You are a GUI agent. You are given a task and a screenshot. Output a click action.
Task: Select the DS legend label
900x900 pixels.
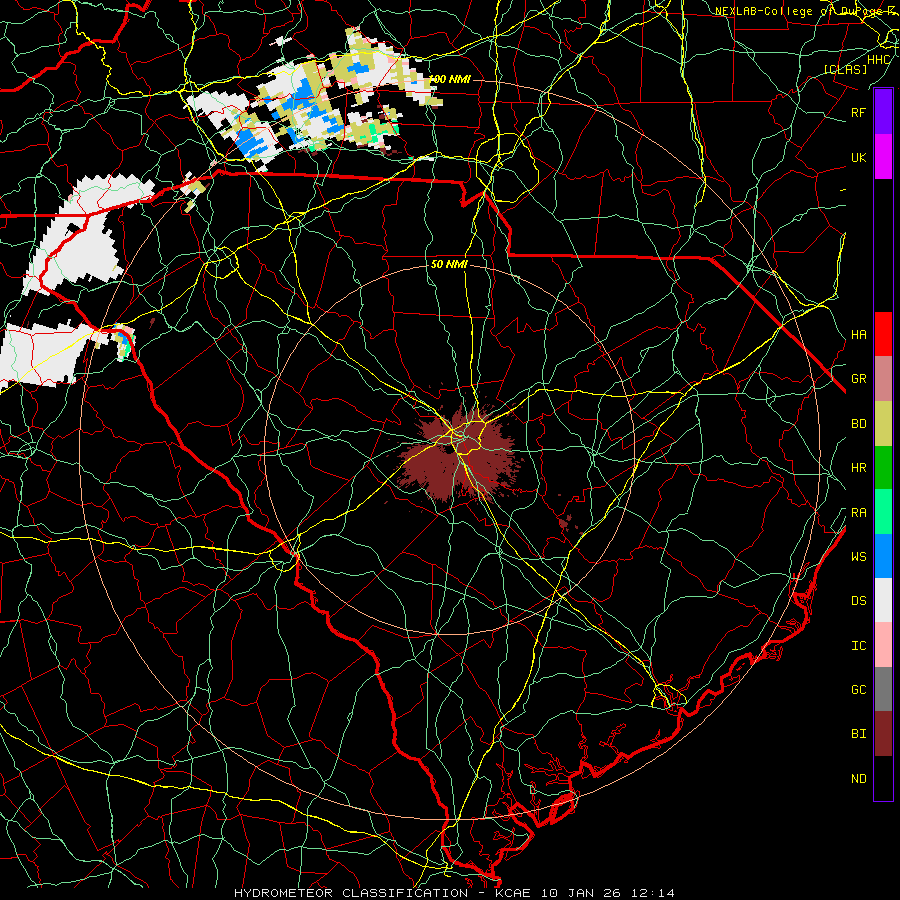(858, 601)
